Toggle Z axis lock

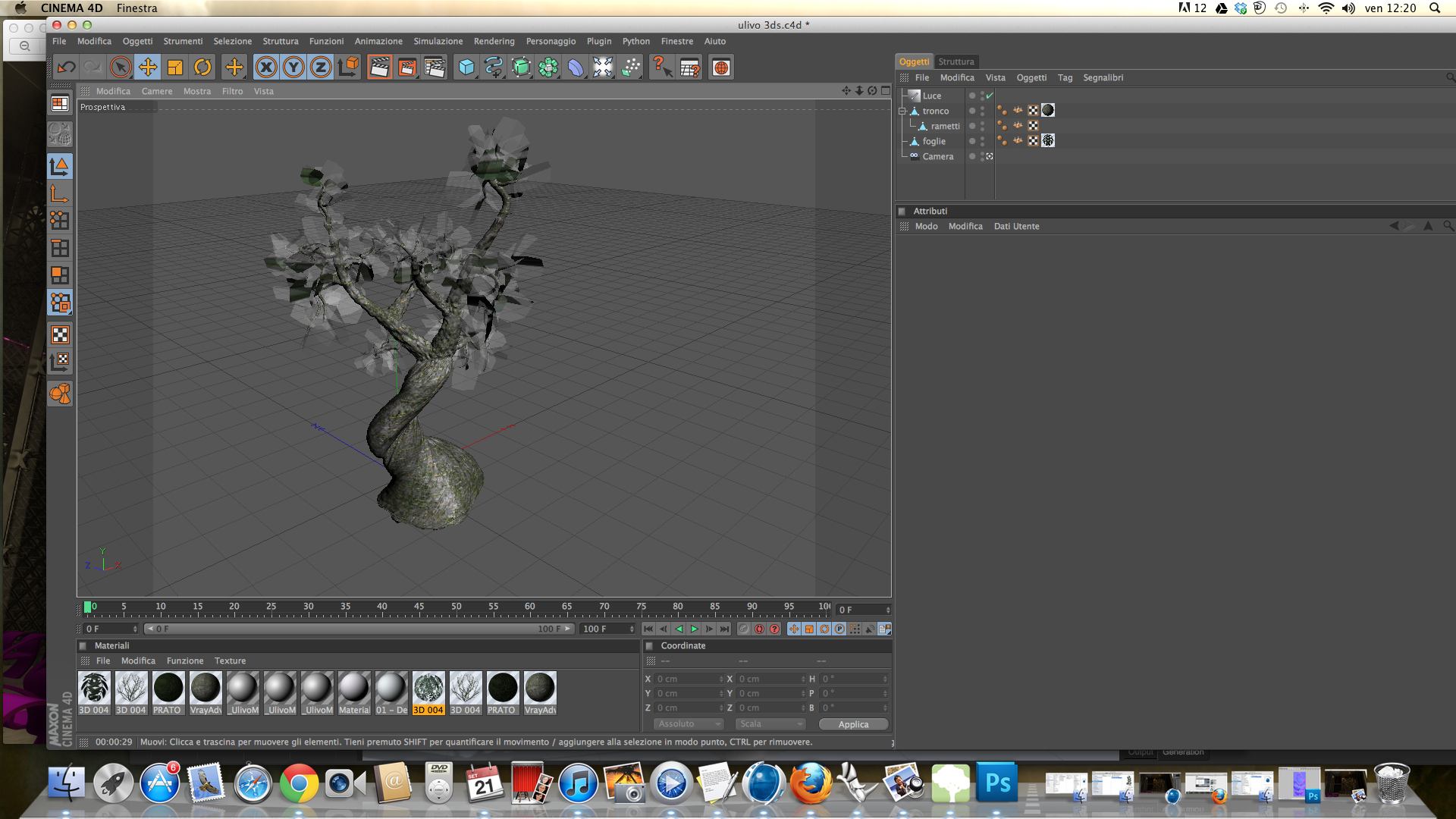pos(321,67)
